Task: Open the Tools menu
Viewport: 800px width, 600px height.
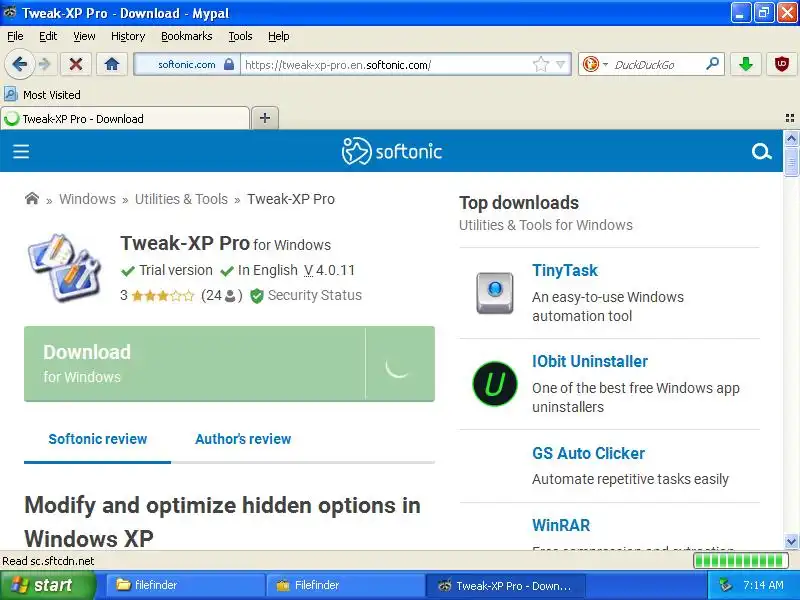Action: (240, 36)
